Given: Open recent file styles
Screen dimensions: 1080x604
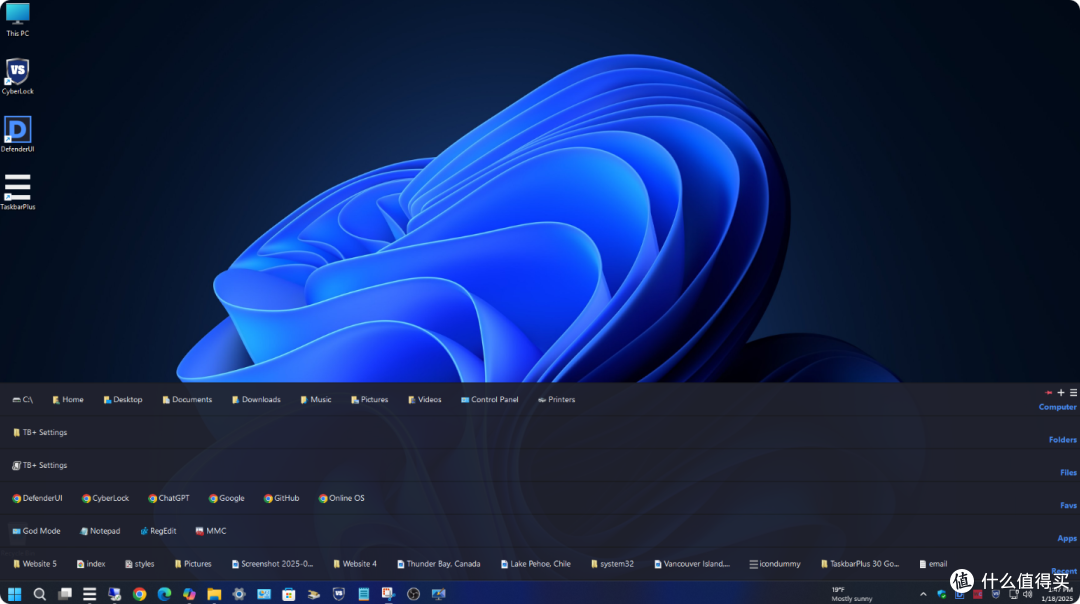Looking at the screenshot, I should (139, 564).
